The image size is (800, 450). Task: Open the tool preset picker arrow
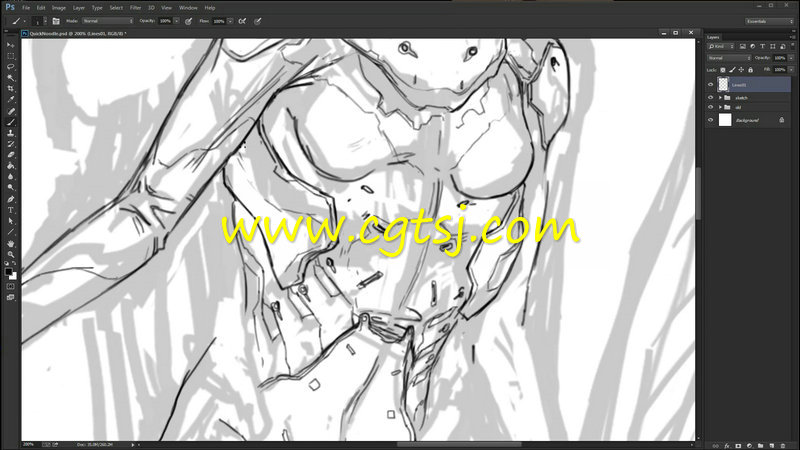coord(24,21)
